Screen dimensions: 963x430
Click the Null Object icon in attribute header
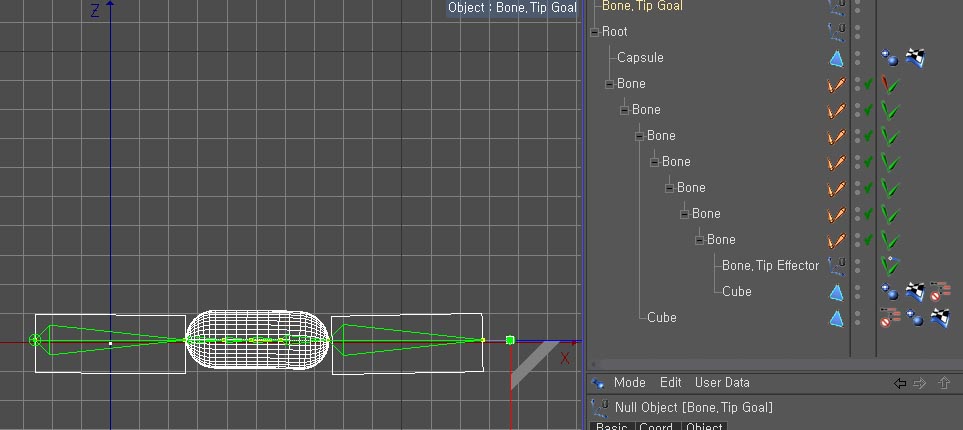pos(599,407)
